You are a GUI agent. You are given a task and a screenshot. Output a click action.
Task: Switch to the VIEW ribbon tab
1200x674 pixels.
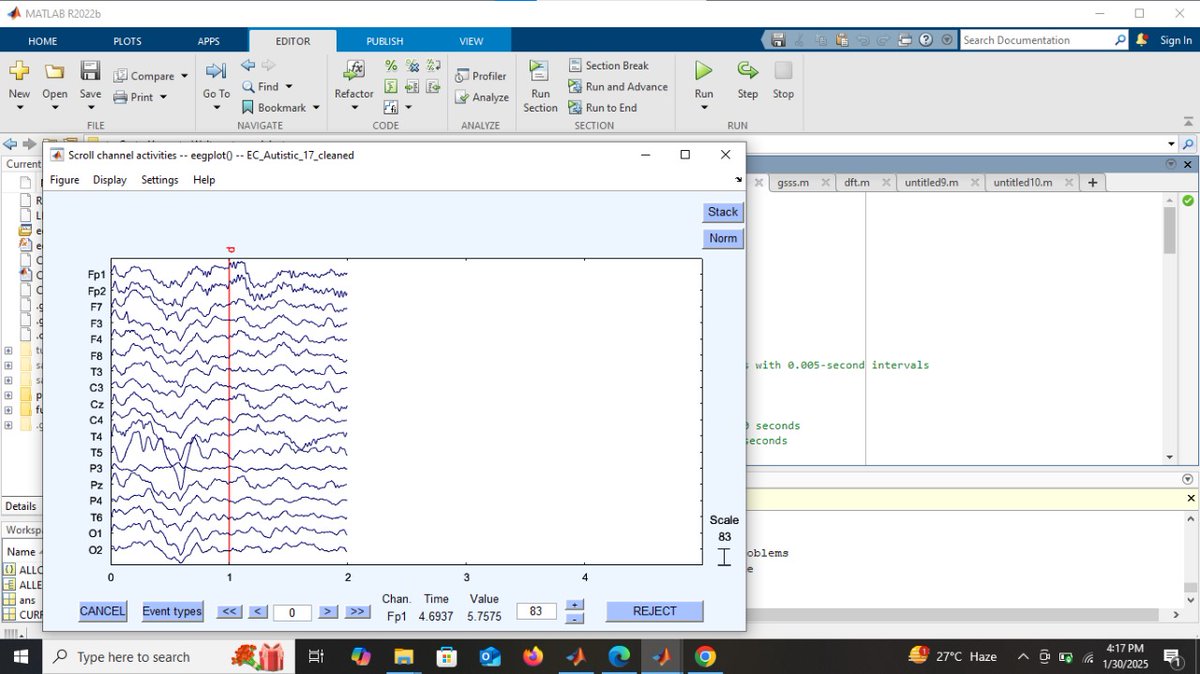pos(471,41)
